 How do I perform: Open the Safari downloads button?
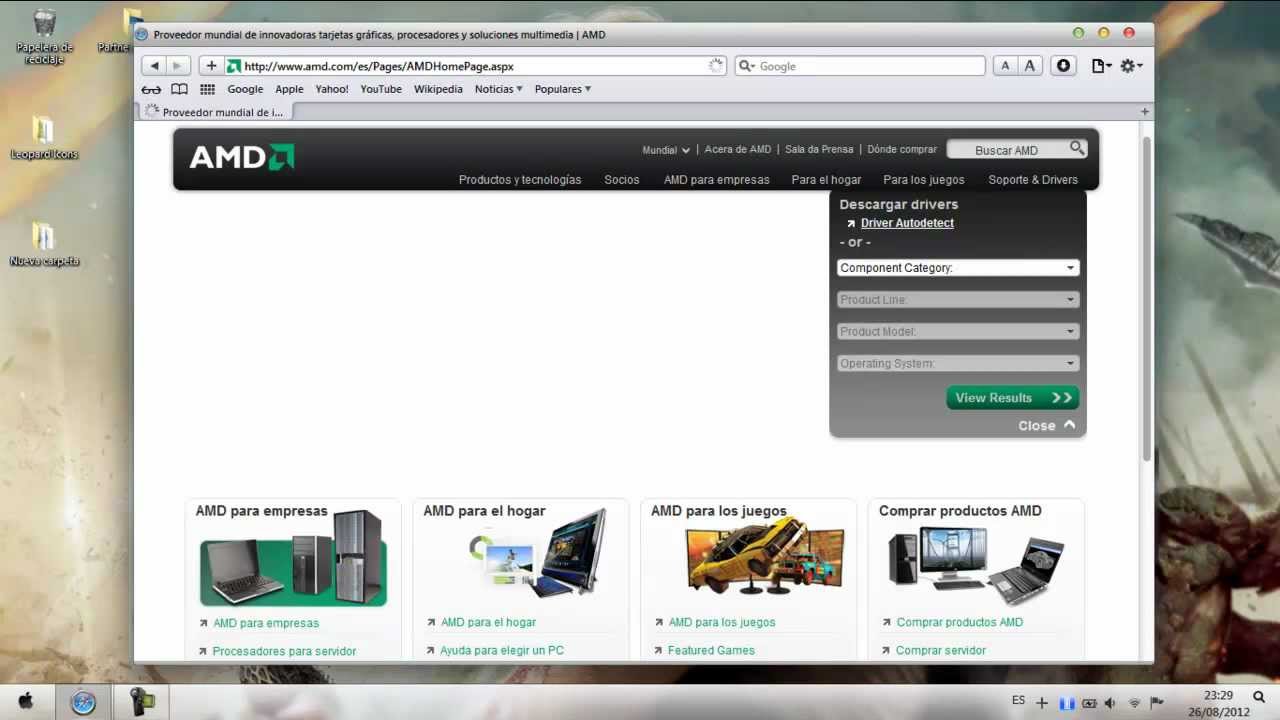pos(1063,66)
